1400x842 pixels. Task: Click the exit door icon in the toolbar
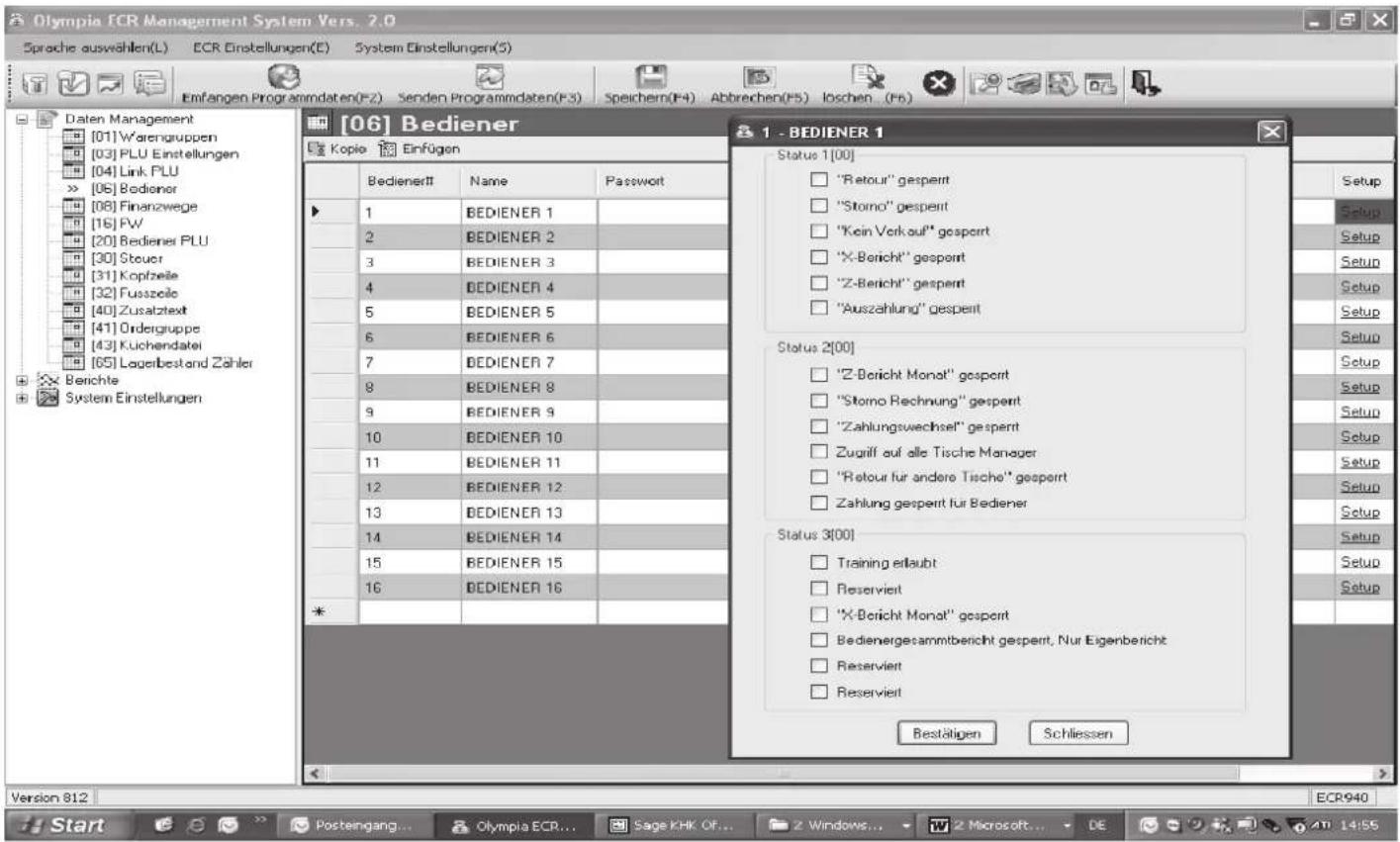click(x=1147, y=84)
